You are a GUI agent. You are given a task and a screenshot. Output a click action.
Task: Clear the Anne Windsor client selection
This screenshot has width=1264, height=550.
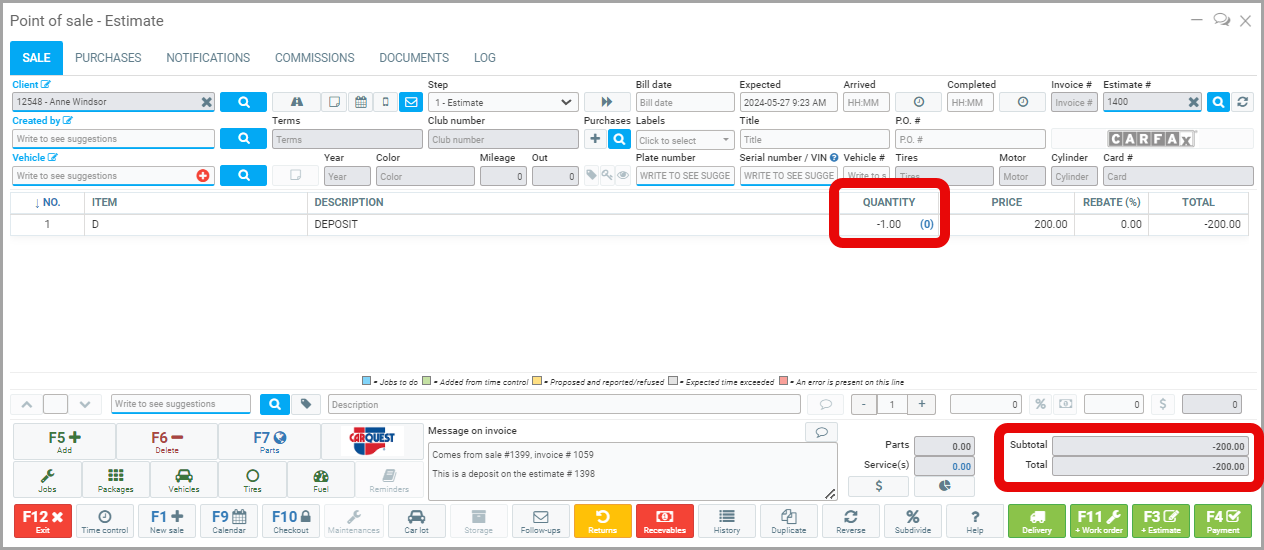click(x=206, y=102)
